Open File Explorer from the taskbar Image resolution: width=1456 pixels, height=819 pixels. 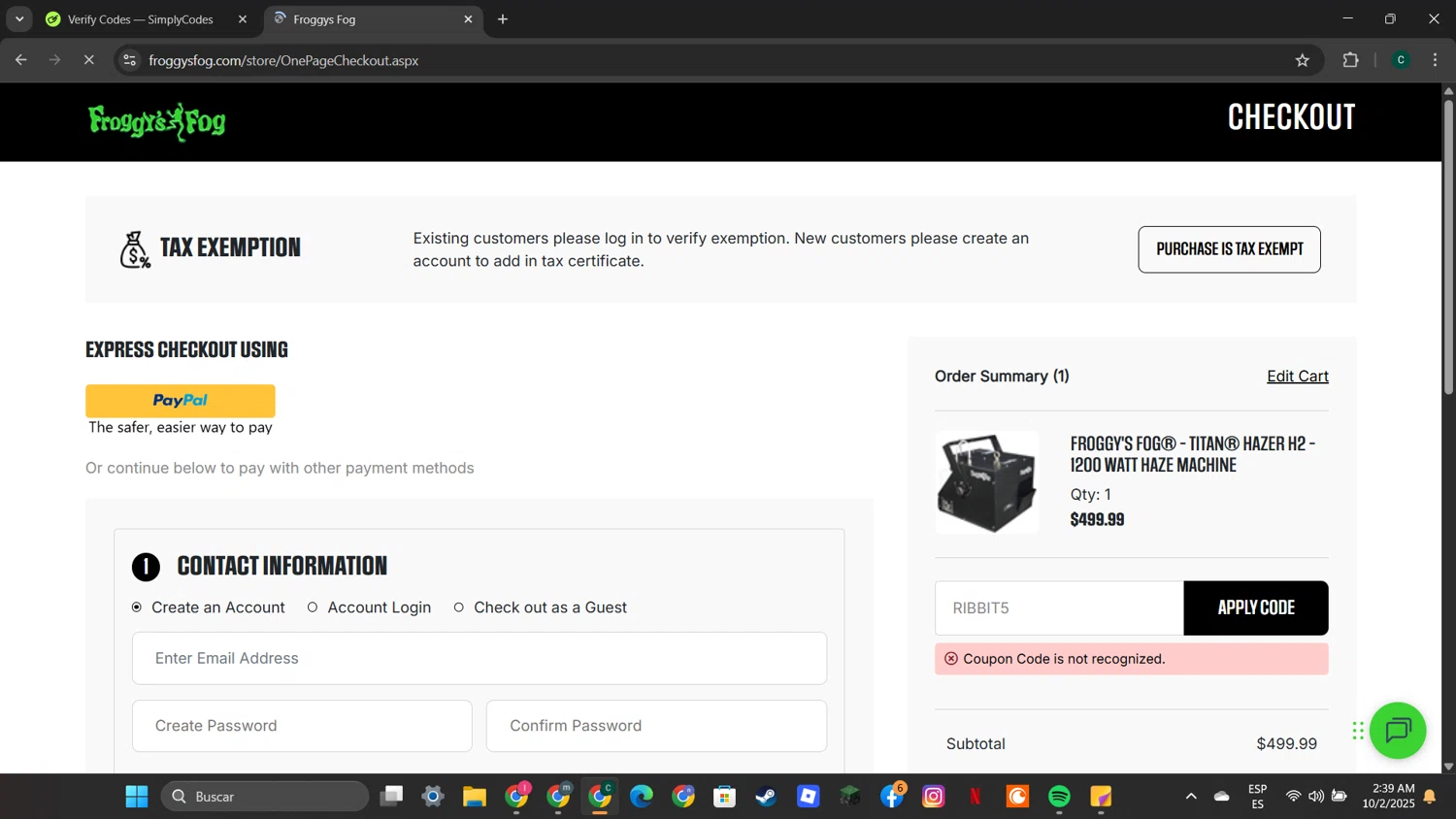475,797
